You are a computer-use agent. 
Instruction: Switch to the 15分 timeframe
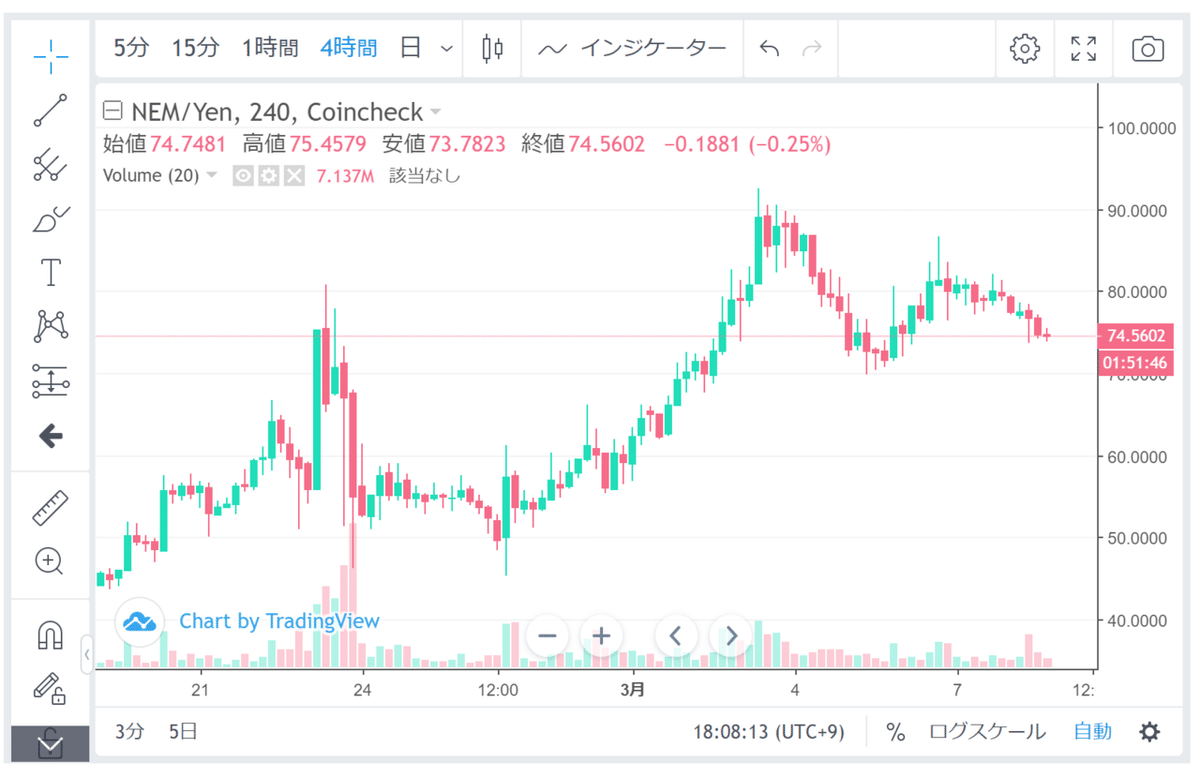coord(195,47)
